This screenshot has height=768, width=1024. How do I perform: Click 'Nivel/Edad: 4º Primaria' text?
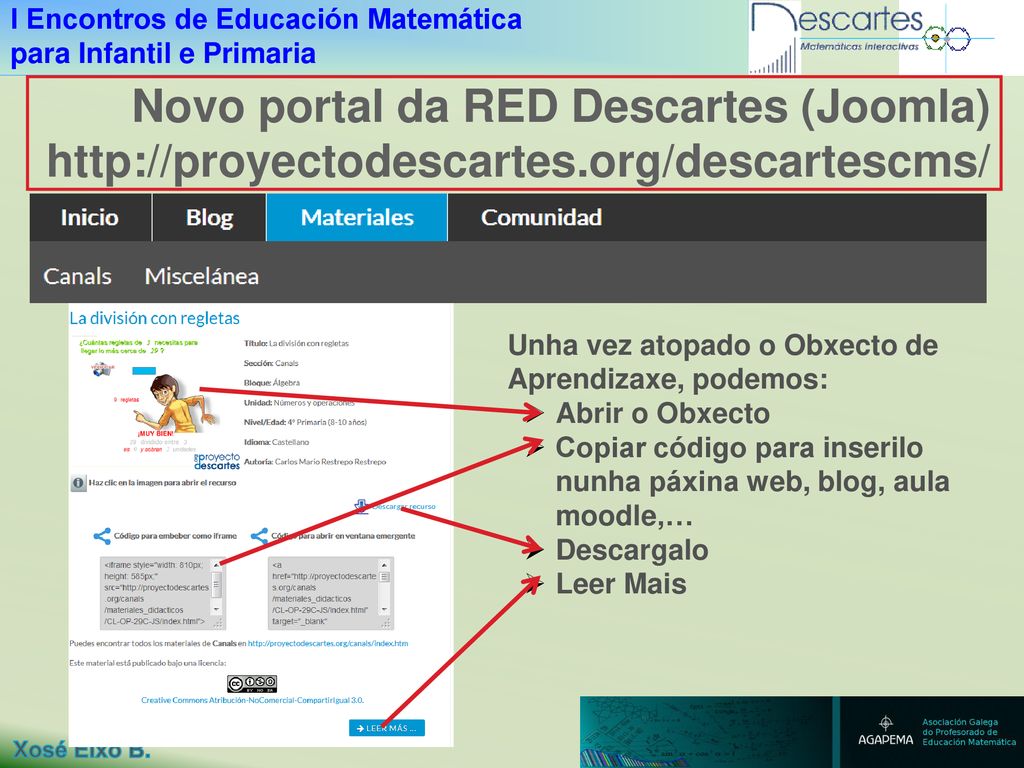[305, 423]
